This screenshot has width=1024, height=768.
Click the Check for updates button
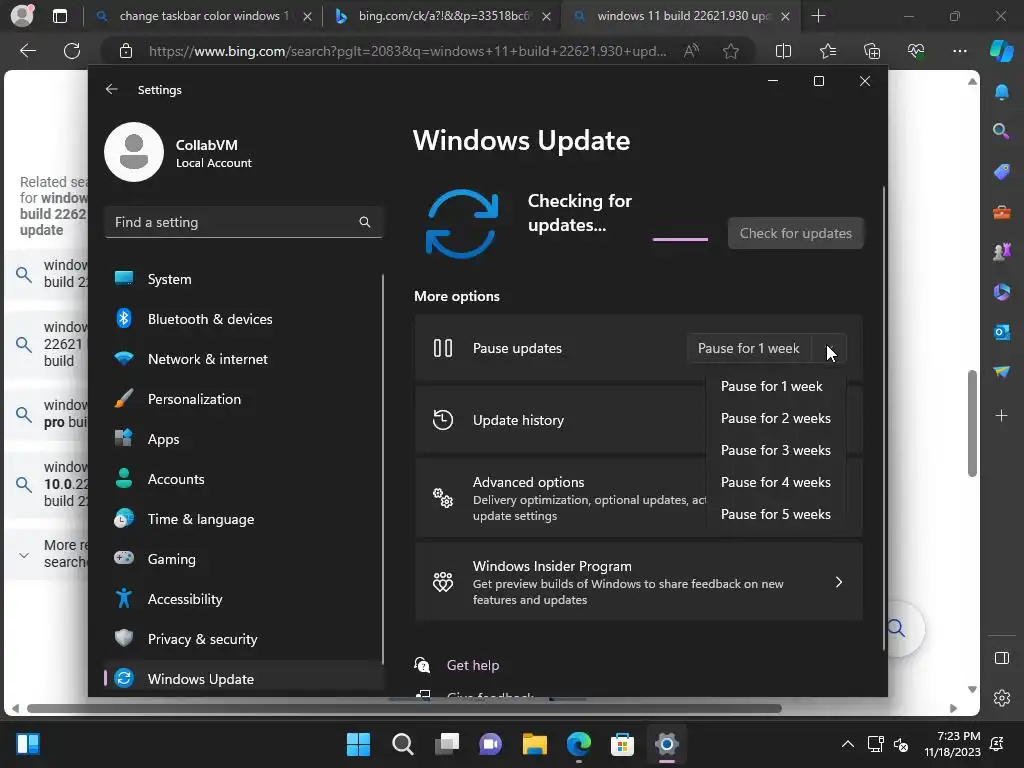click(795, 233)
